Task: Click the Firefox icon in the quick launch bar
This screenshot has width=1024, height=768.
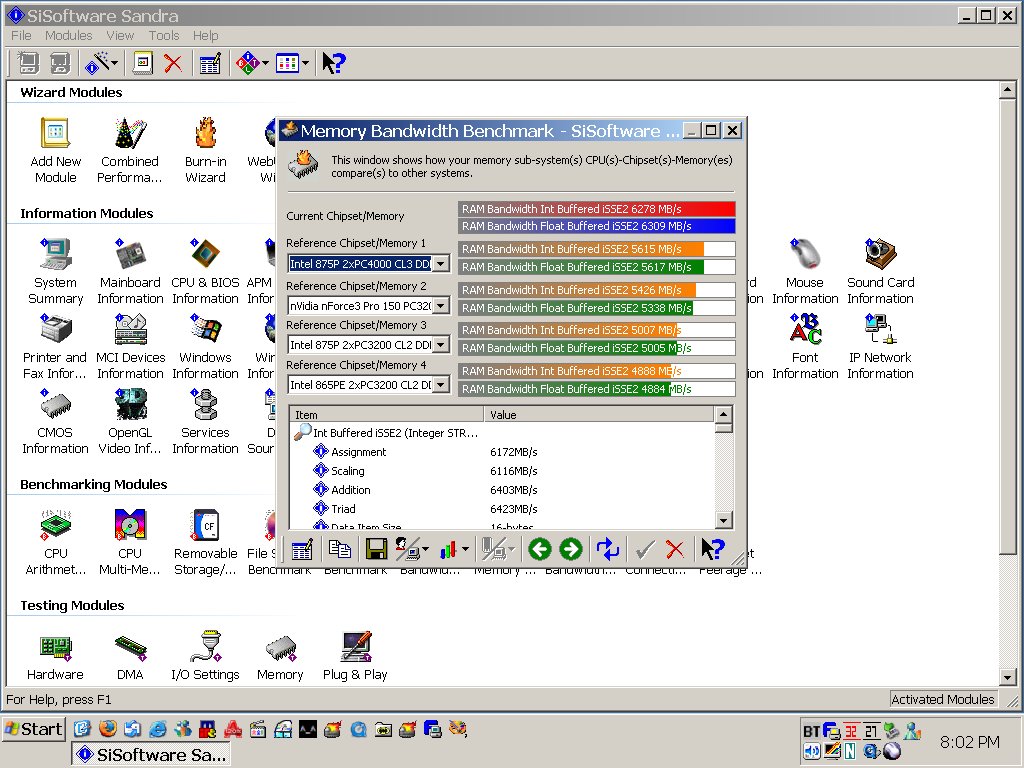Action: 107,729
